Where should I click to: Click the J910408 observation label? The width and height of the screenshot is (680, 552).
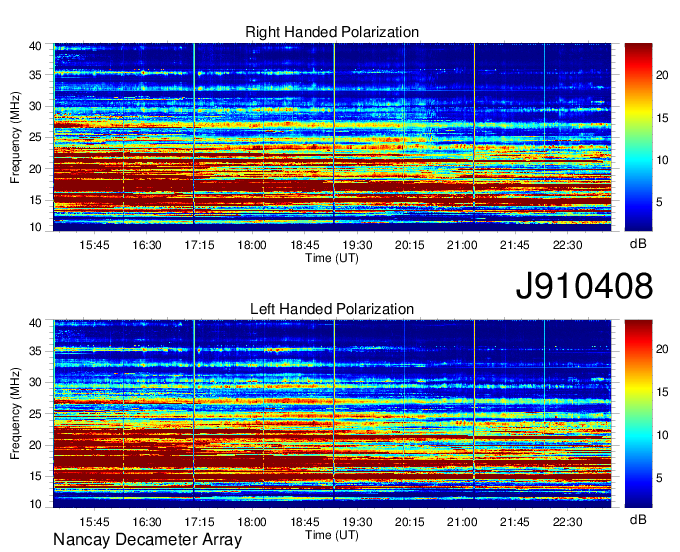click(584, 286)
